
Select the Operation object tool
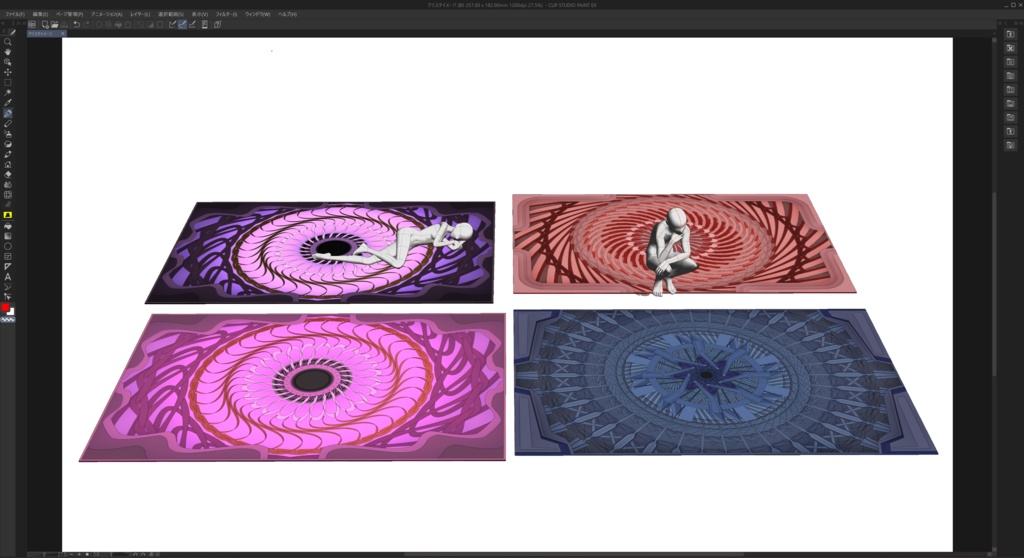[8, 62]
